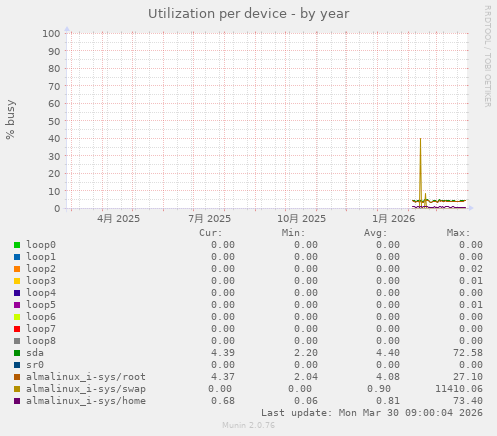Click the loop2 orange legend swatch
This screenshot has height=436, width=497.
[17, 269]
